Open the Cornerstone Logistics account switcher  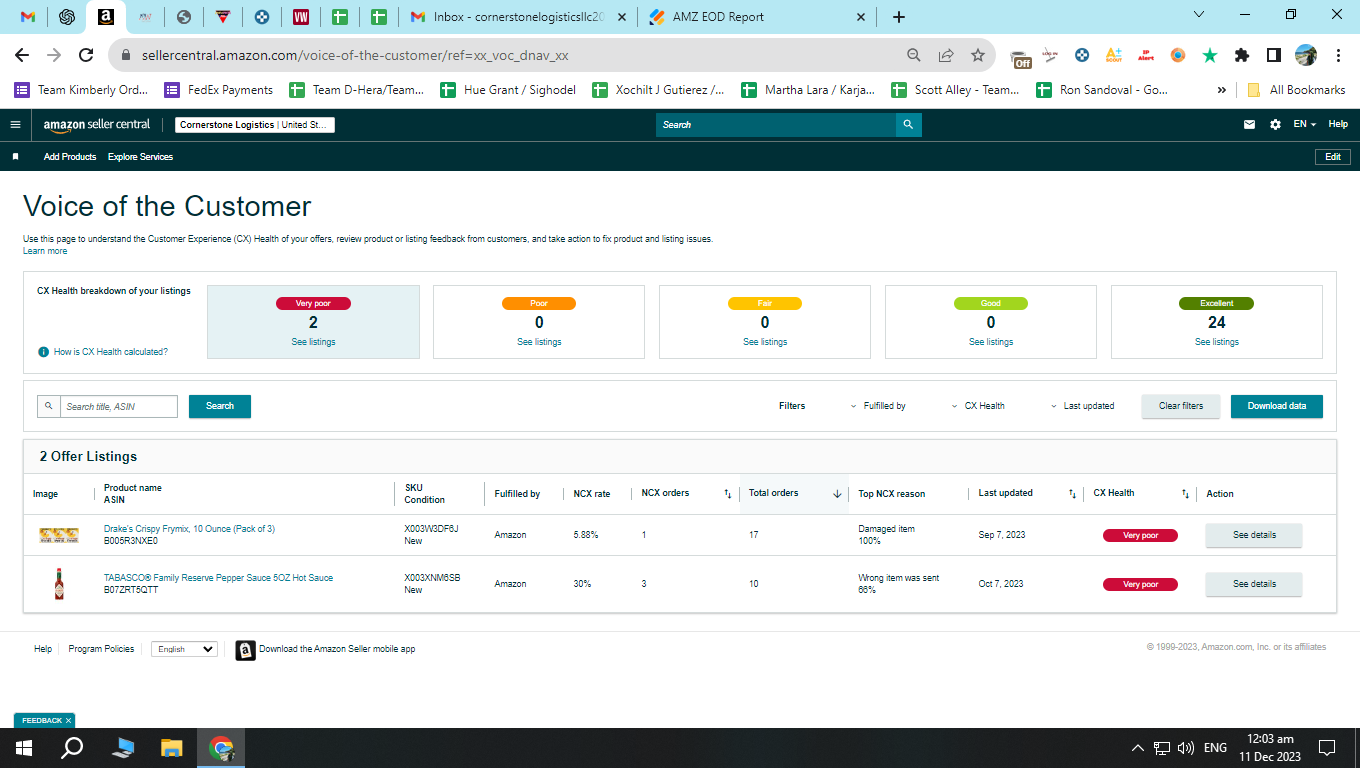click(255, 125)
